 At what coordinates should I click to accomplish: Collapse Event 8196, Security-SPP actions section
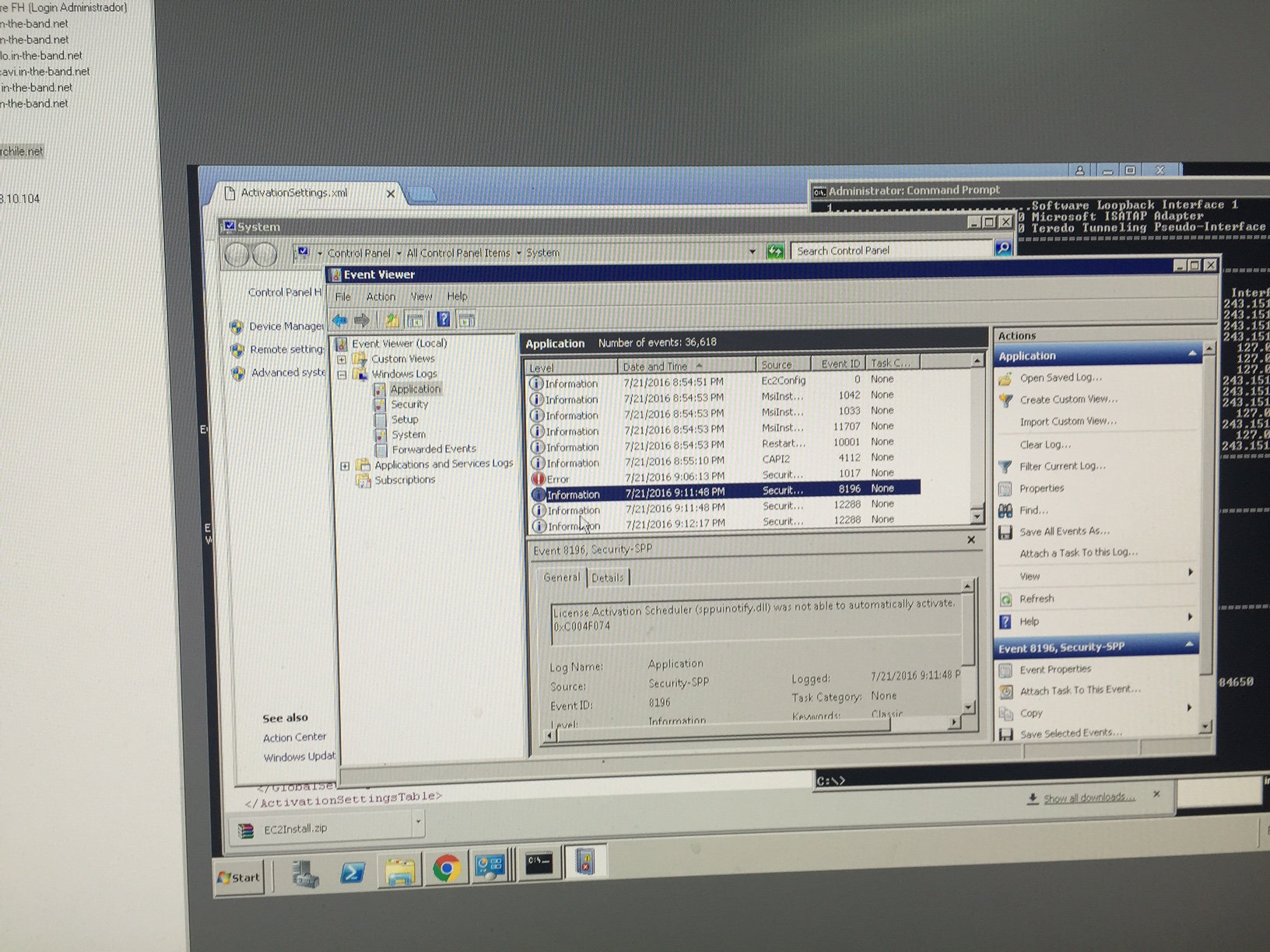click(x=1189, y=645)
